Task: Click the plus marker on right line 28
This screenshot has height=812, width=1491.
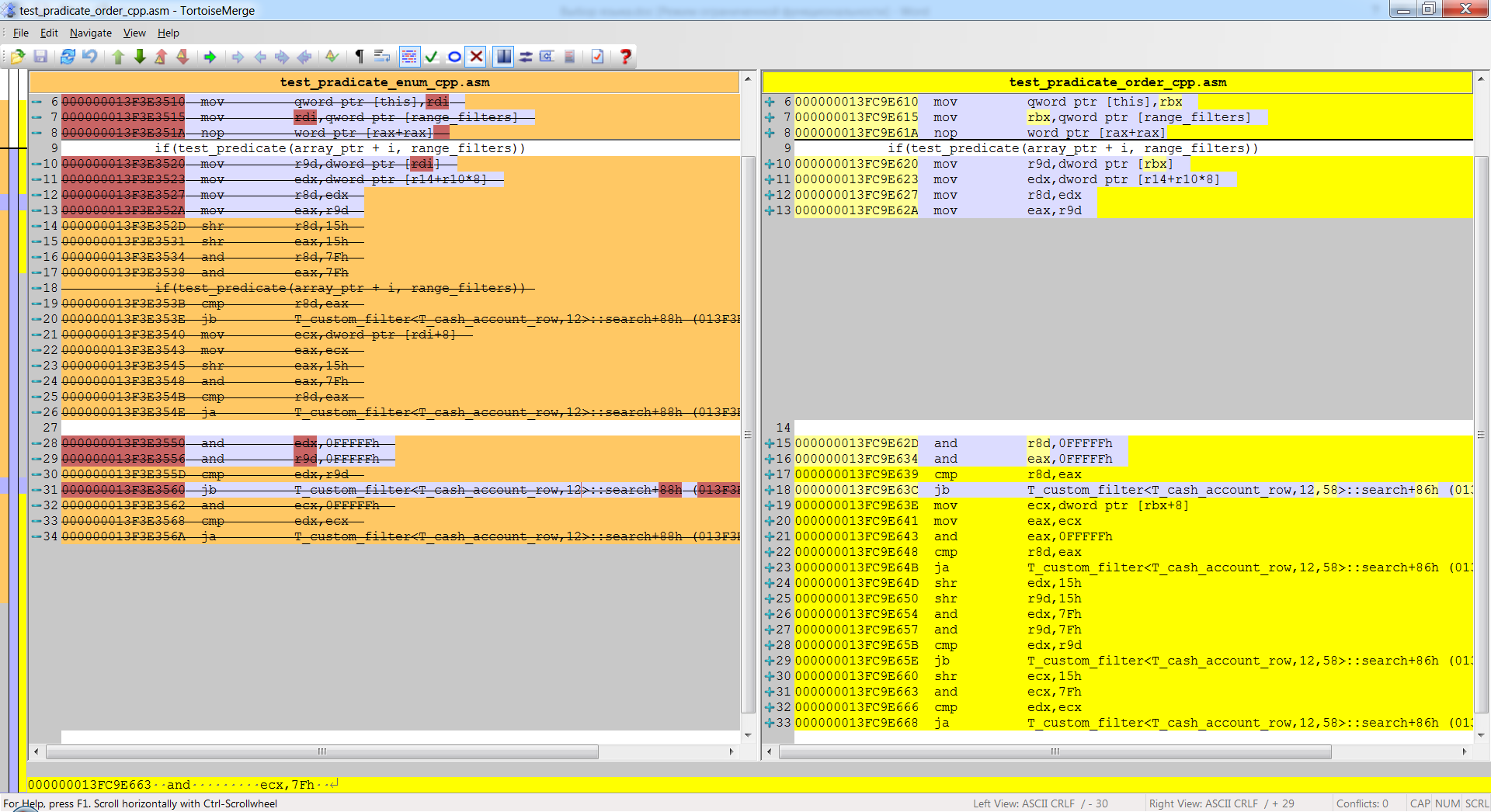Action: pyautogui.click(x=770, y=645)
